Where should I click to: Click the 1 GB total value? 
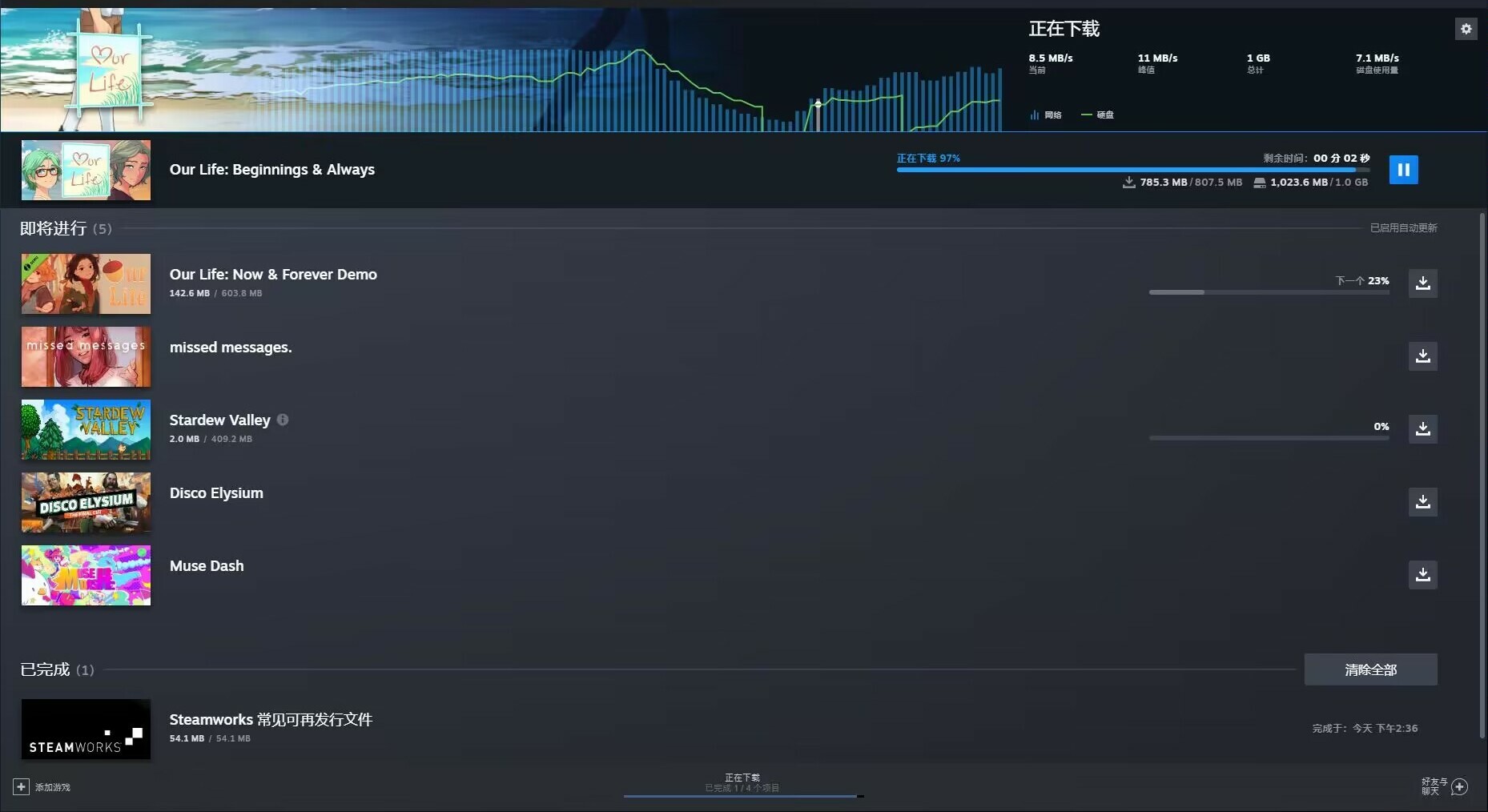(x=1258, y=58)
